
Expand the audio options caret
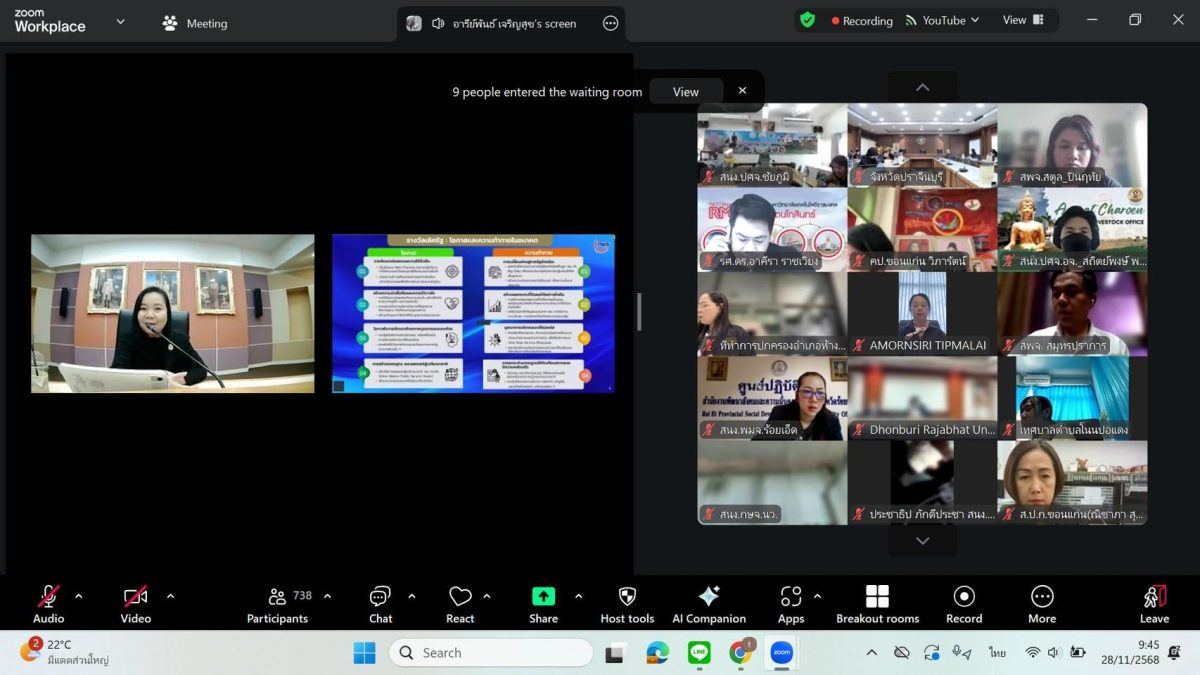tap(79, 596)
